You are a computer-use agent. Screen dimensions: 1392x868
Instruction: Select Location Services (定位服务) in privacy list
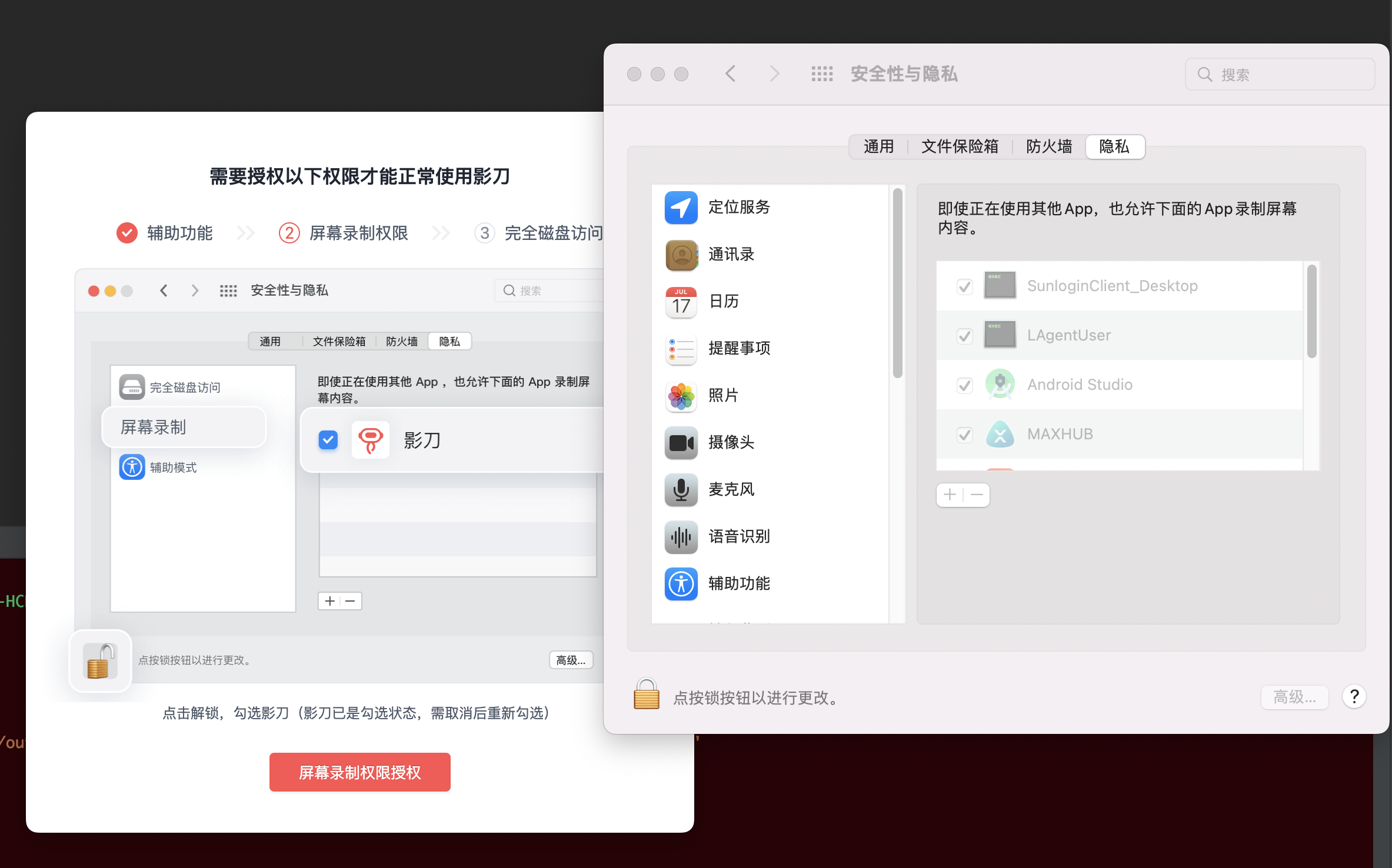(x=739, y=207)
